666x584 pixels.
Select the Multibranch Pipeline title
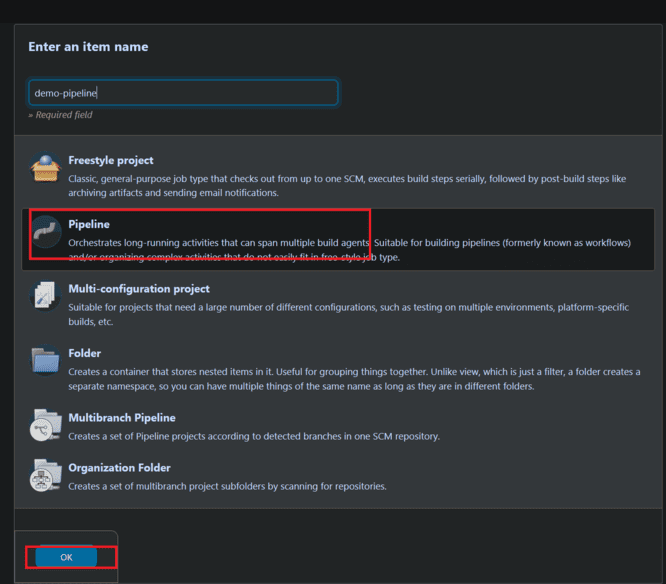pos(122,418)
